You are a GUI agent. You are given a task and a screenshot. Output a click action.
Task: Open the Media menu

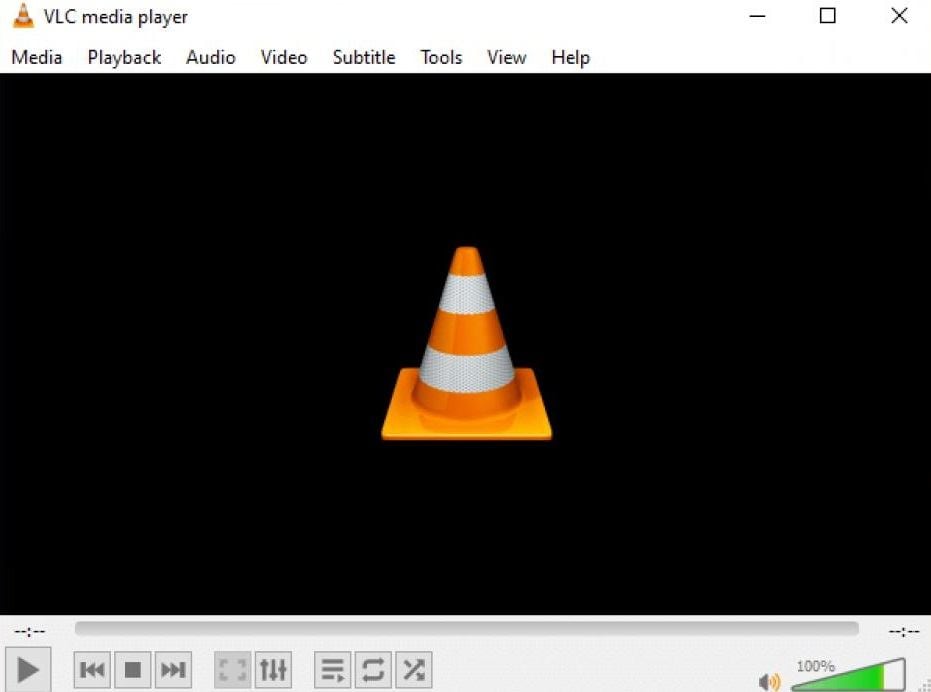[x=37, y=58]
